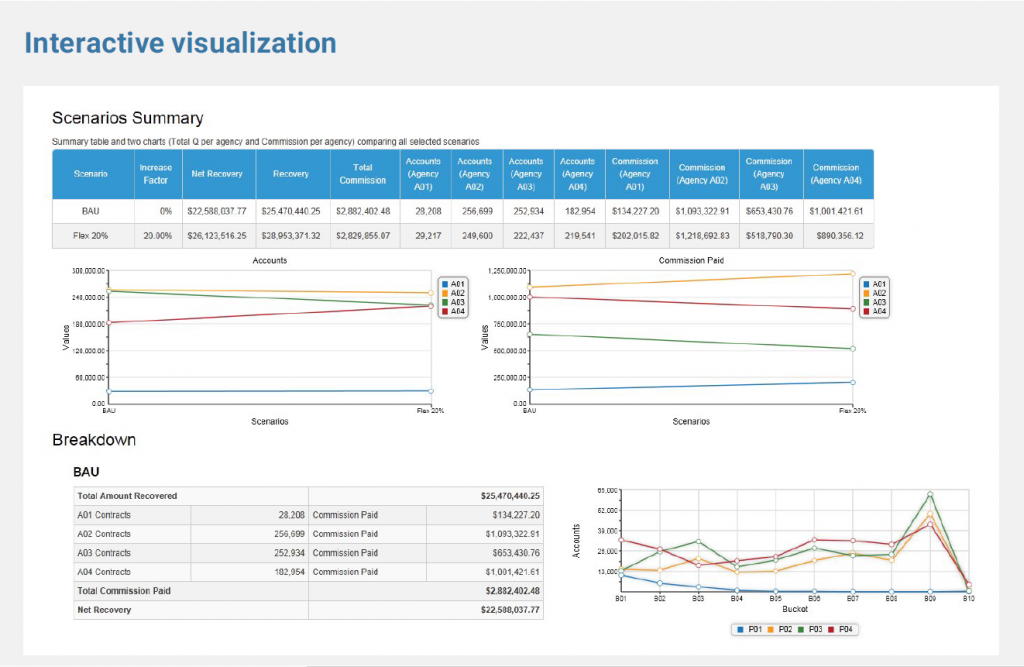Toggle A04 series in Commission Paid legend
The width and height of the screenshot is (1024, 667).
tap(867, 311)
